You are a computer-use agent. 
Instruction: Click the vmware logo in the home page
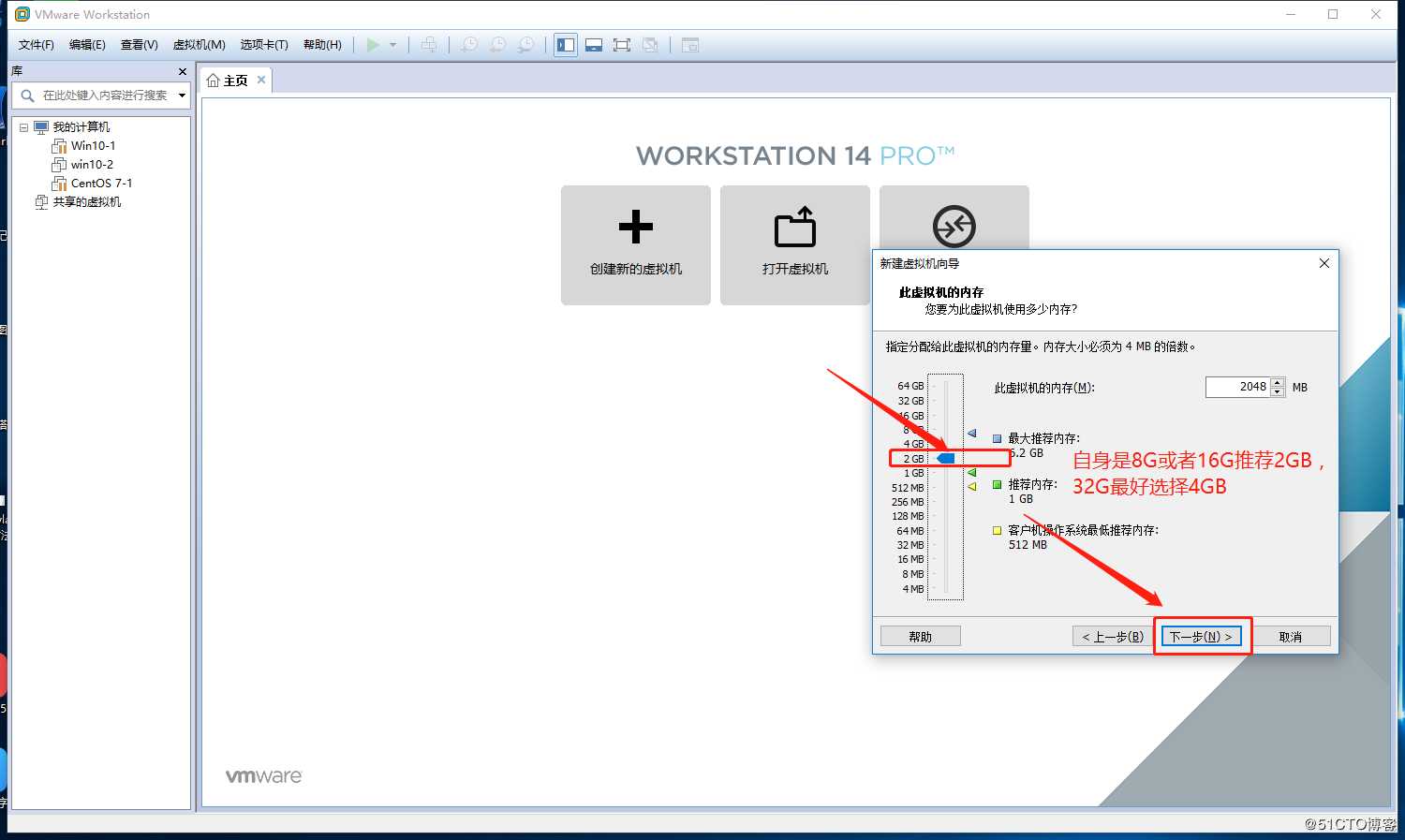coord(264,776)
